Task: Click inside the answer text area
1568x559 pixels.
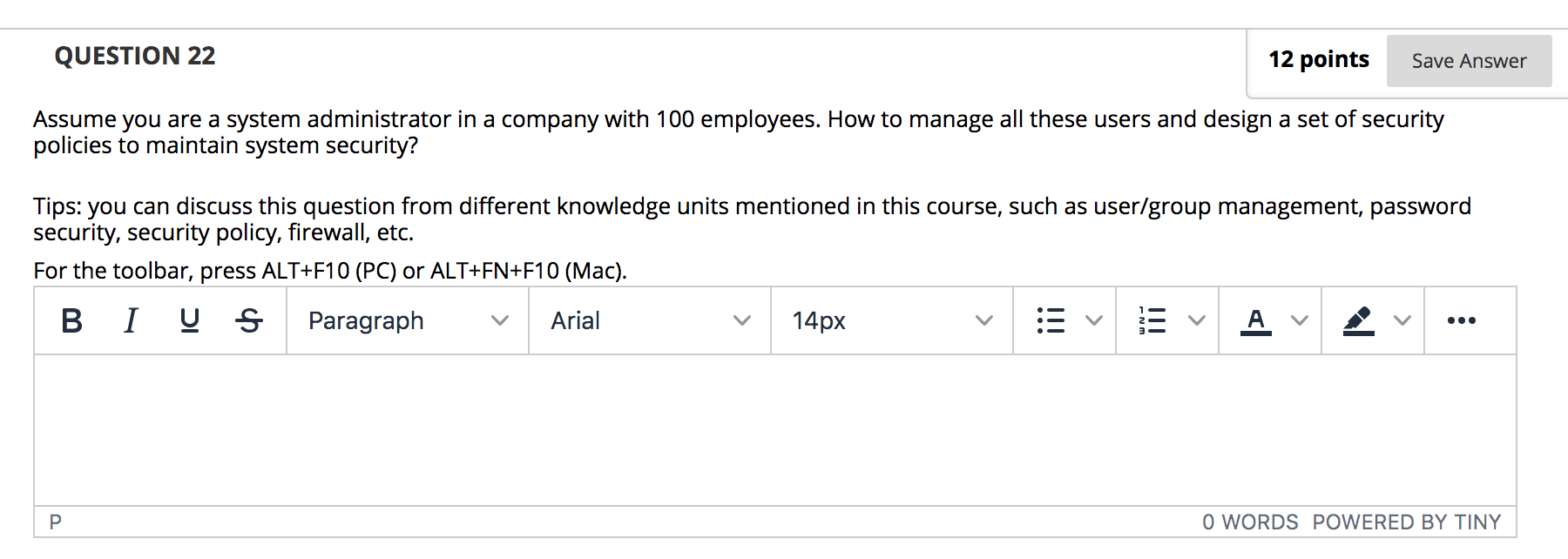Action: pos(775,430)
